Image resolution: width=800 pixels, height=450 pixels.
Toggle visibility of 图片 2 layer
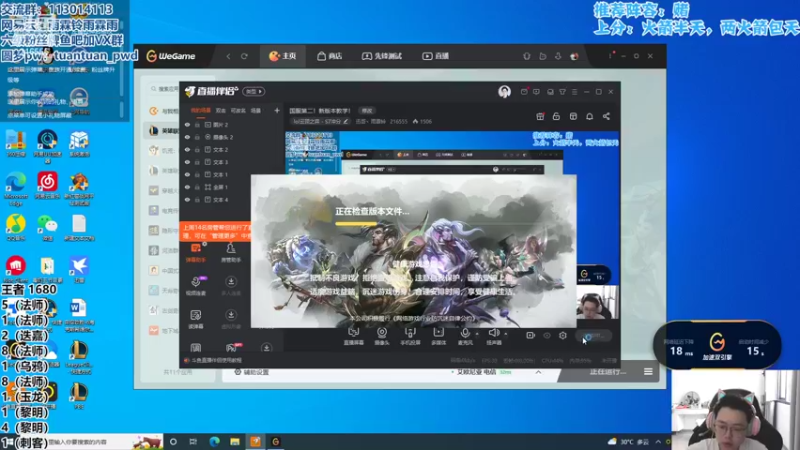click(187, 124)
